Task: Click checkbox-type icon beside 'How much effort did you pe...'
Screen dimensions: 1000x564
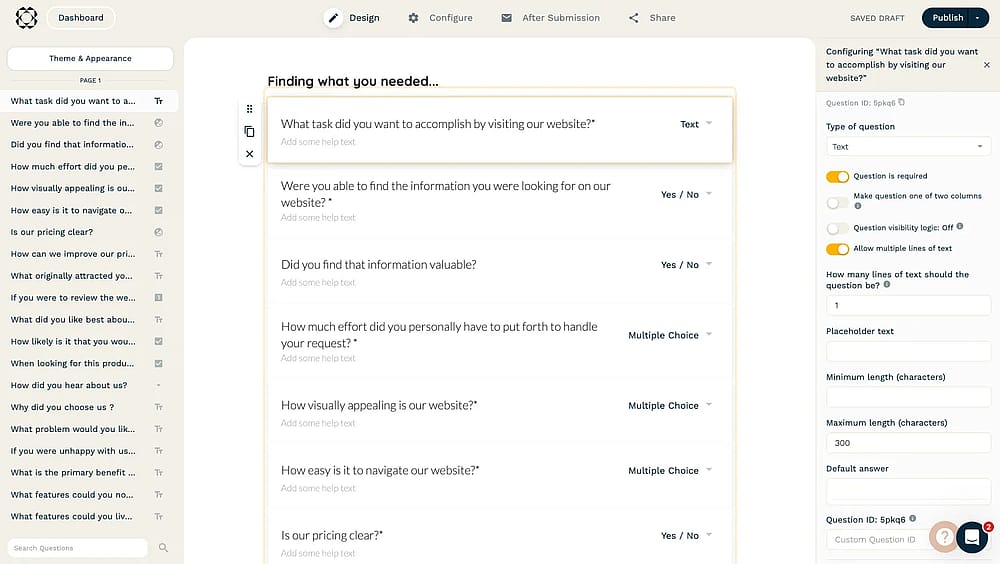Action: tap(158, 167)
